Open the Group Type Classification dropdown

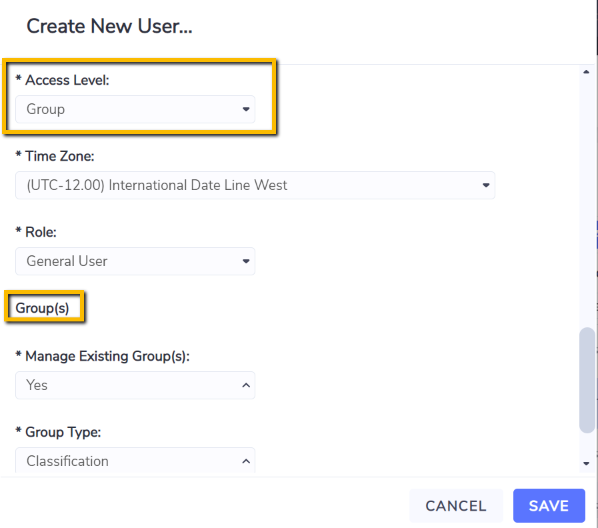tap(135, 460)
